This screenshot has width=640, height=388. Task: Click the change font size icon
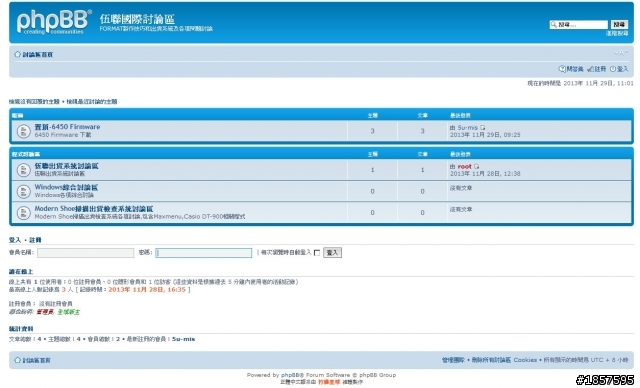click(x=621, y=53)
